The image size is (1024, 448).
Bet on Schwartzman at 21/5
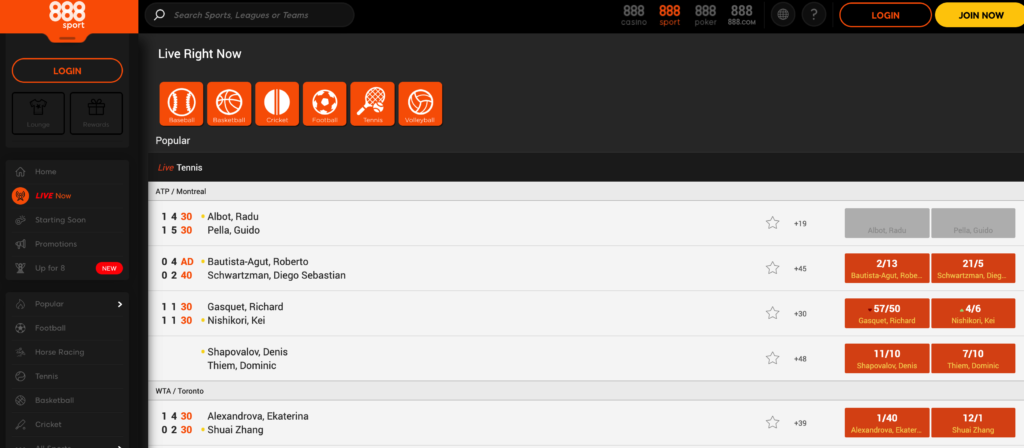click(973, 268)
